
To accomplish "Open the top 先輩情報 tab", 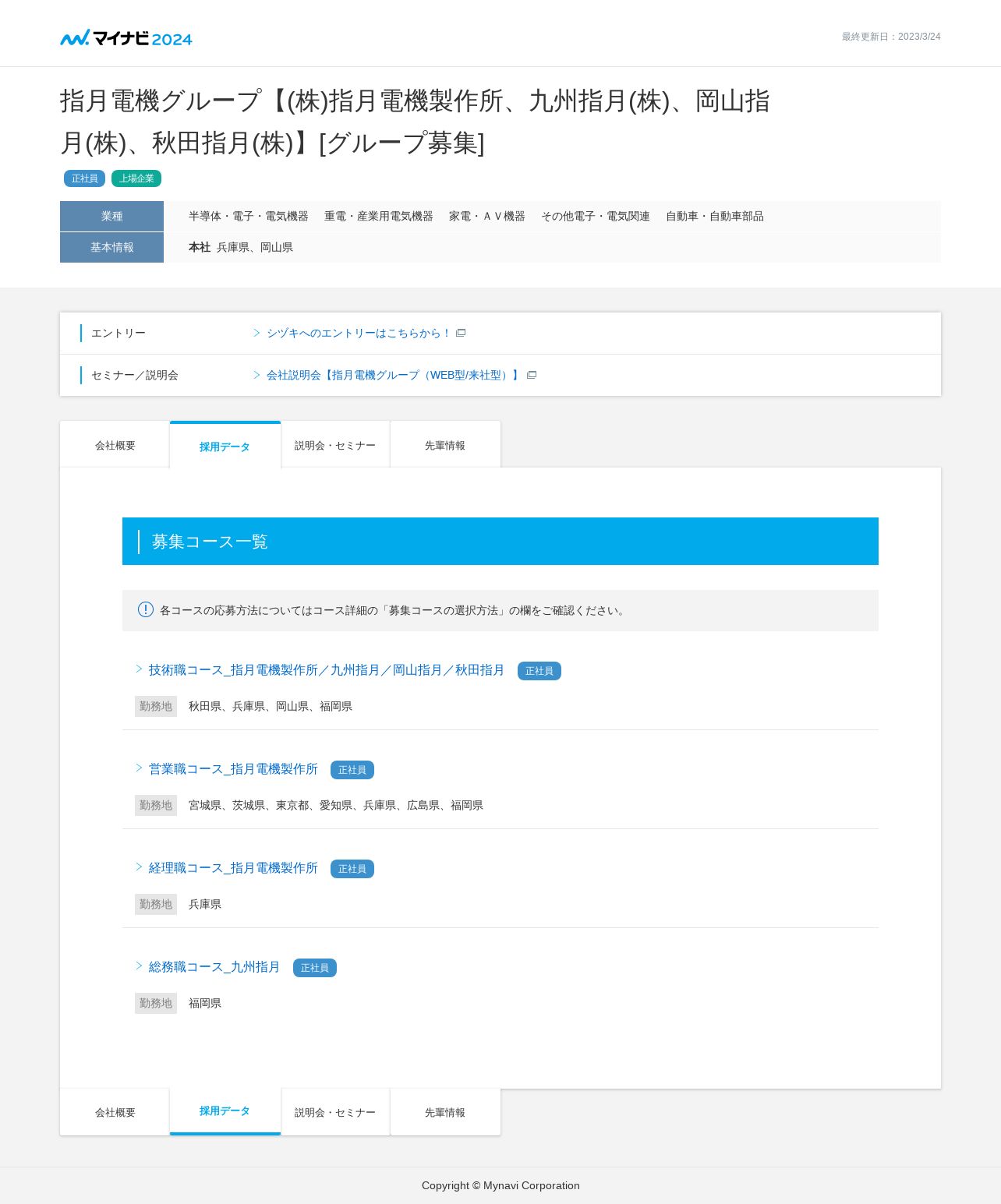I will tap(445, 445).
